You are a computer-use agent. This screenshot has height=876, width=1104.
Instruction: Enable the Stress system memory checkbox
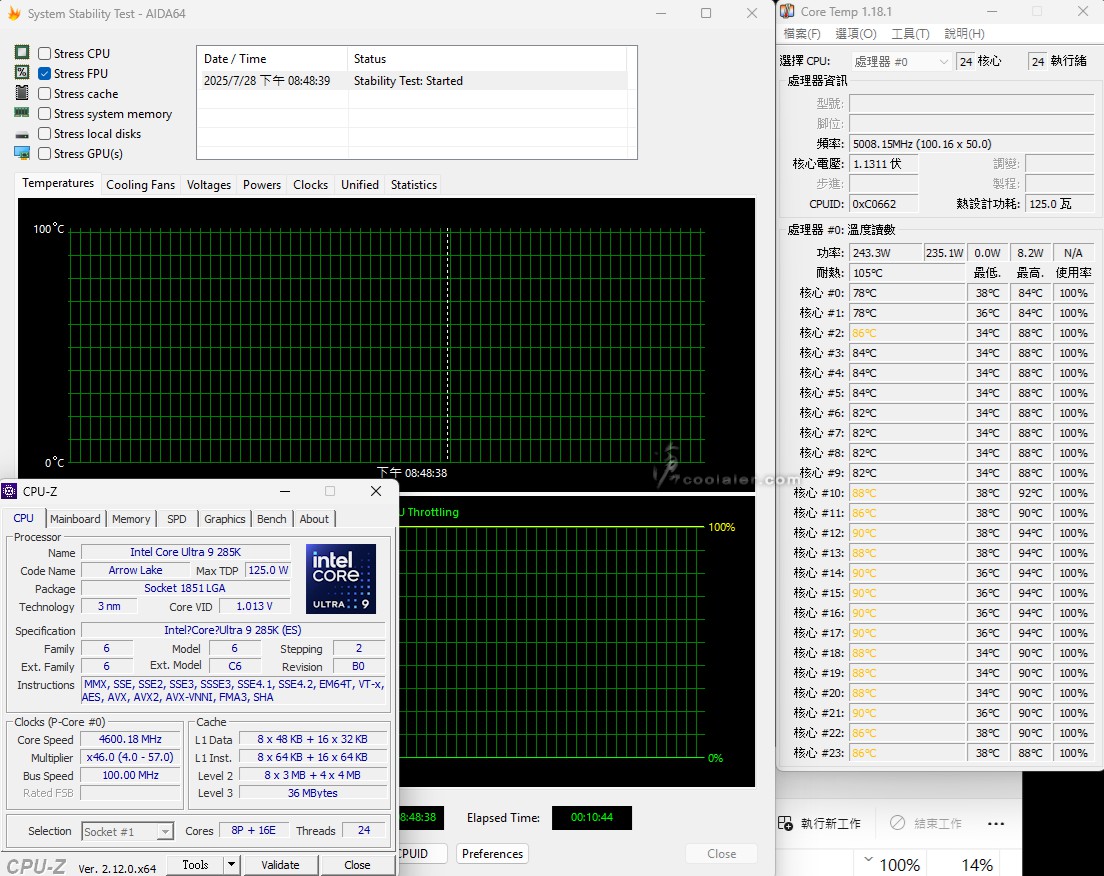[x=44, y=113]
